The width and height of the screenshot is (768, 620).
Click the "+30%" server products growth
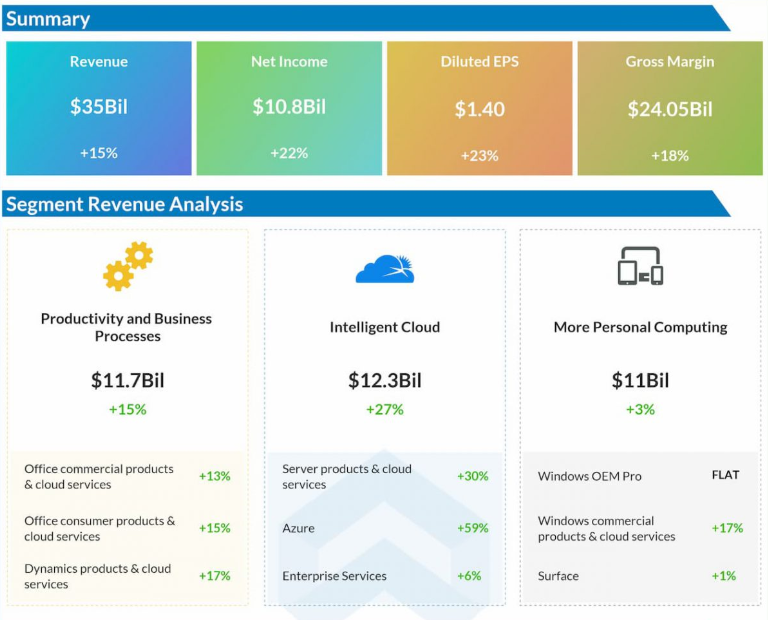pos(473,476)
